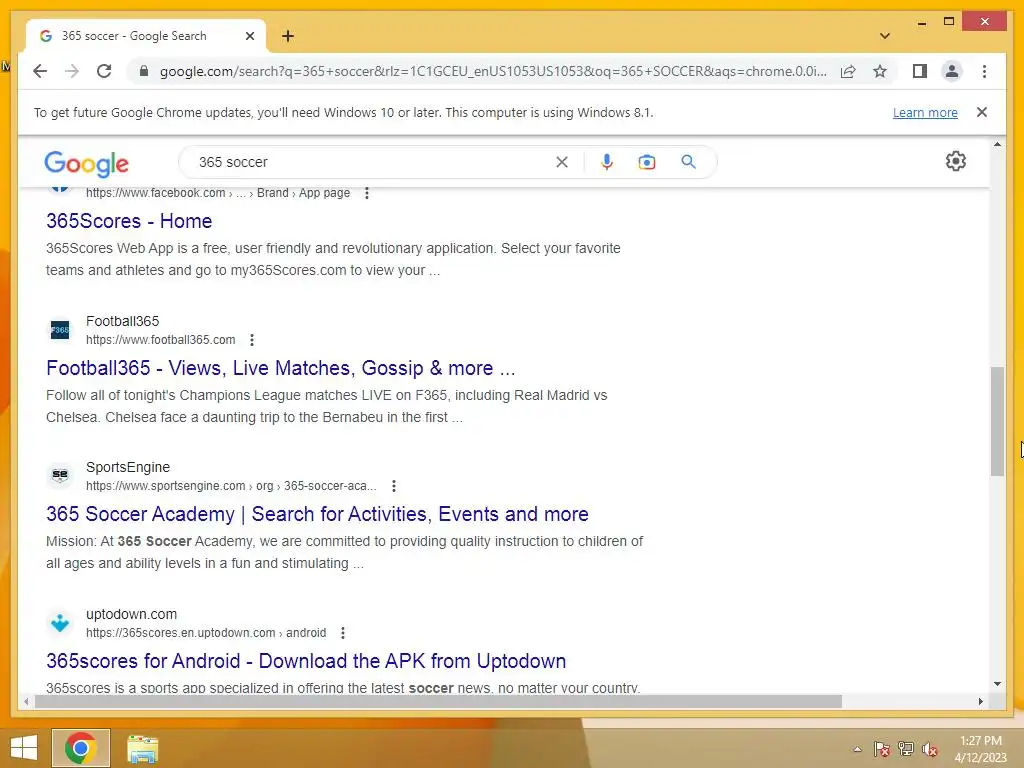Screen dimensions: 1024x768
Task: Open Google quick settings gear
Action: point(955,161)
